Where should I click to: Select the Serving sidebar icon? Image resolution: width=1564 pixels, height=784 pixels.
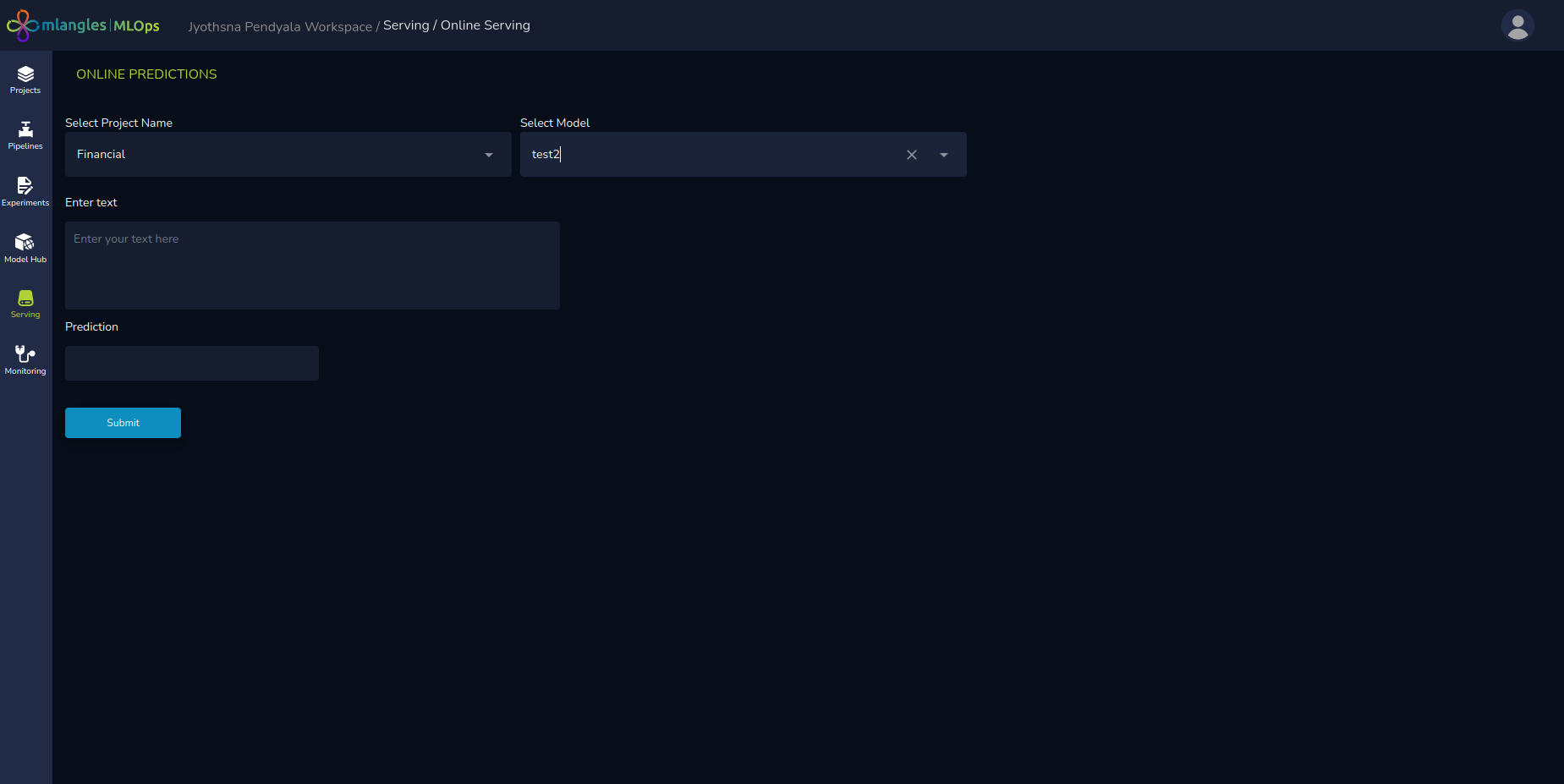pos(25,304)
